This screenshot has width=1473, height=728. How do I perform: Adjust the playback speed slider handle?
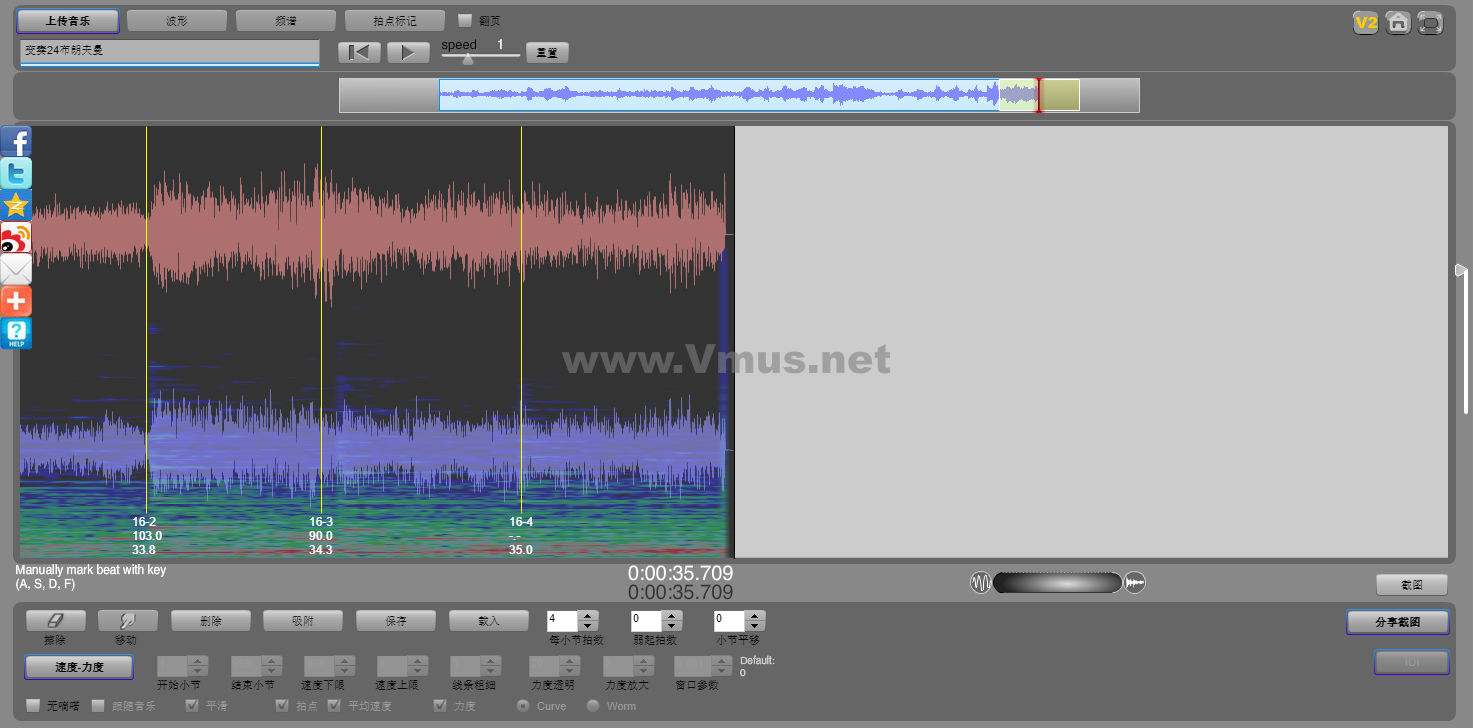tap(467, 58)
